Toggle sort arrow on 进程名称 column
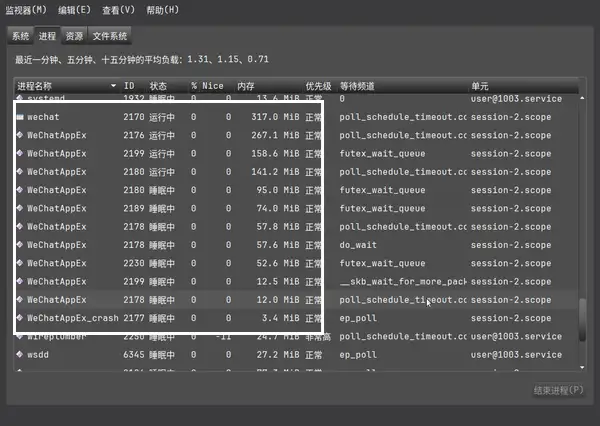Image resolution: width=600 pixels, height=426 pixels. [113, 86]
